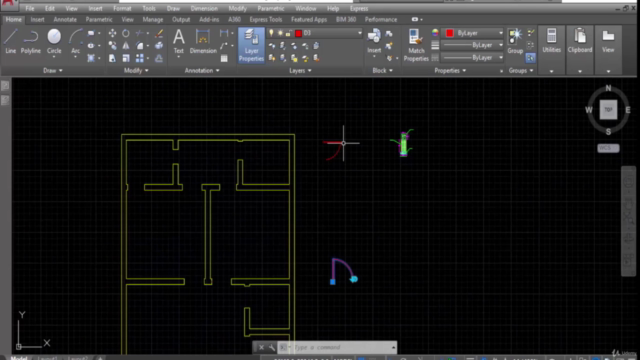Click the View panel button
The height and width of the screenshot is (360, 640).
click(608, 41)
